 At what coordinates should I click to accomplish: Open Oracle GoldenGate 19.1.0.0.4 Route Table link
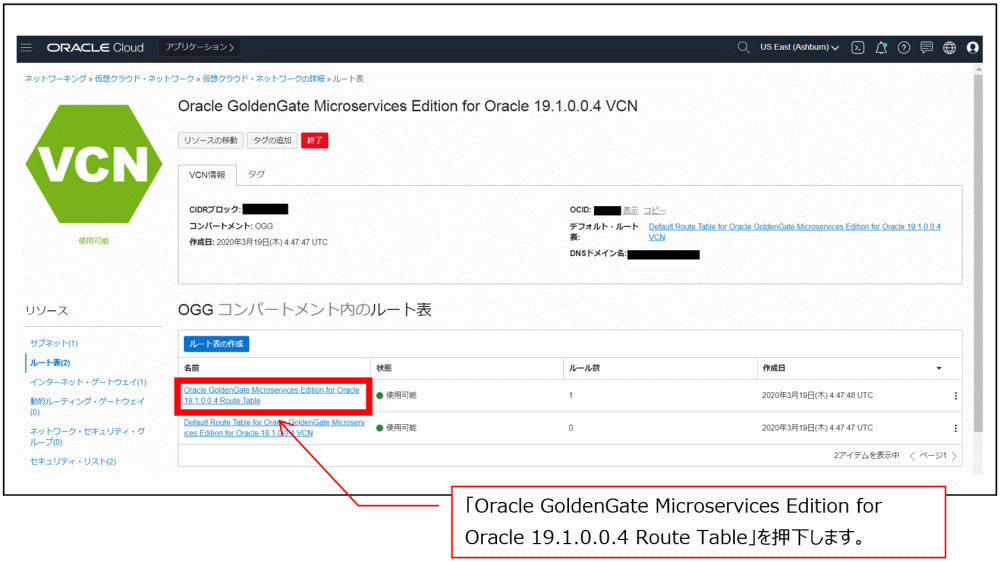(272, 396)
